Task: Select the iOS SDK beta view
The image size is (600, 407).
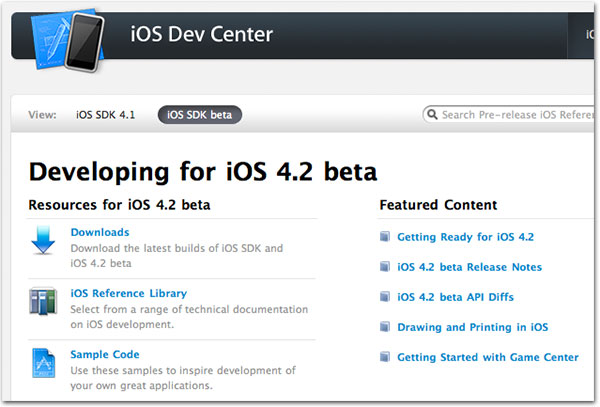Action: [x=199, y=115]
